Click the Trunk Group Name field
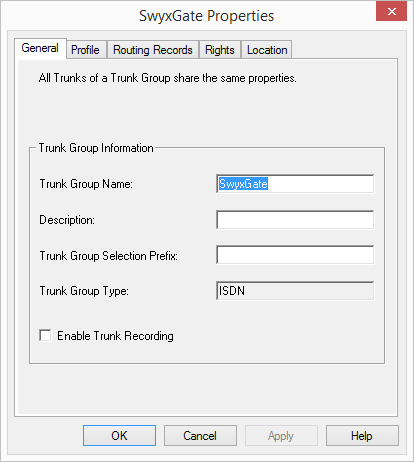The height and width of the screenshot is (462, 414). (295, 184)
